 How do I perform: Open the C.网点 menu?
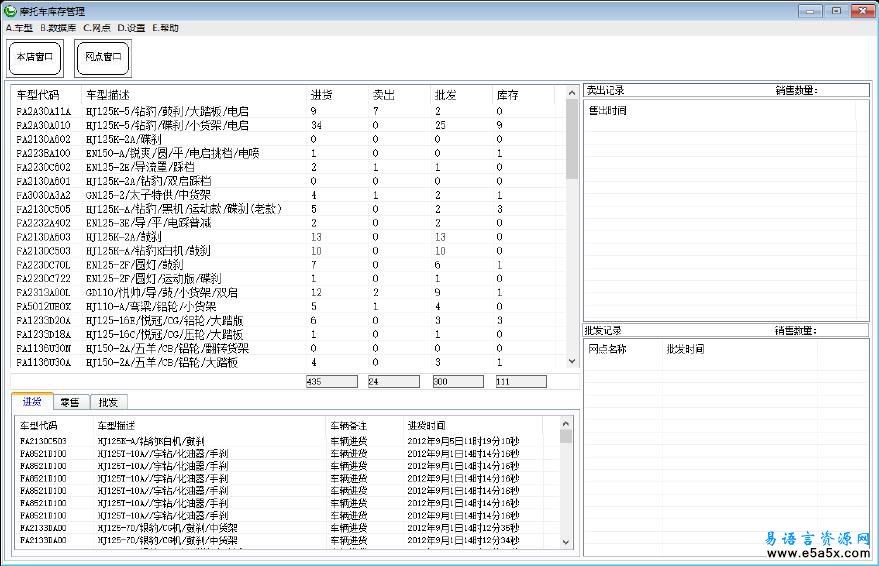pos(96,28)
